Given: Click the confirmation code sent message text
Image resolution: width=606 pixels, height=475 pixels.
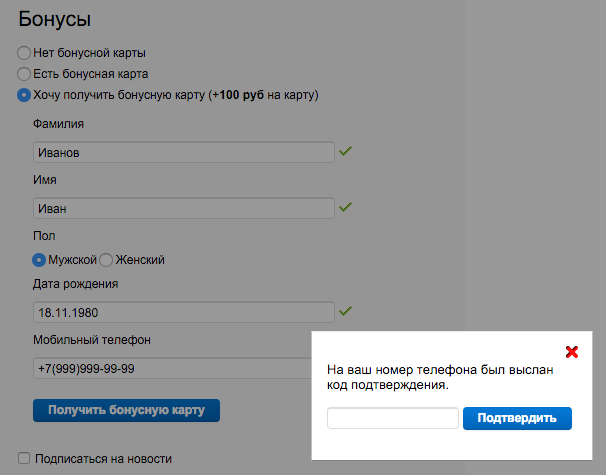Looking at the screenshot, I should (x=439, y=377).
